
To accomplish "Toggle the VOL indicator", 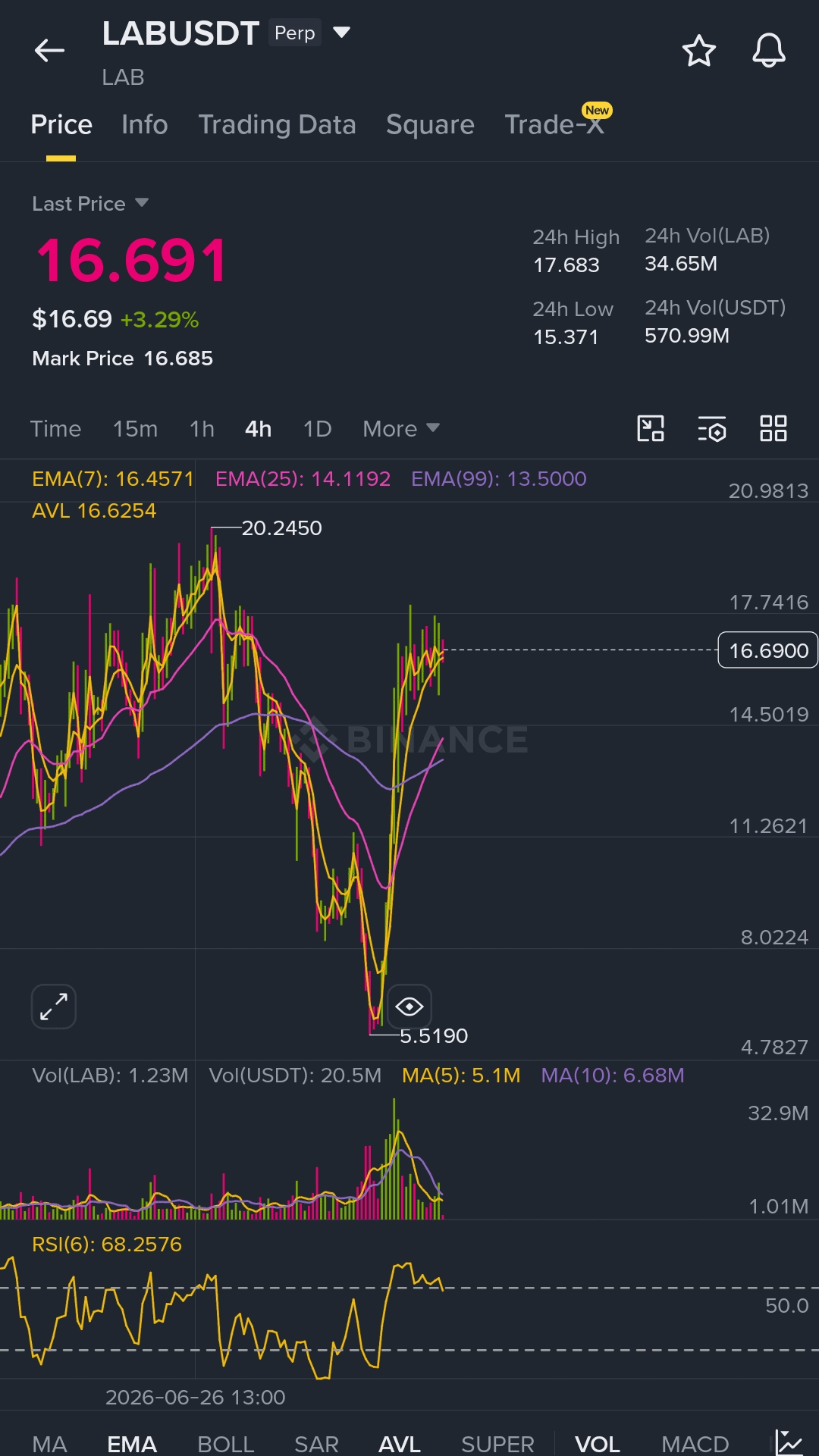I will click(598, 1444).
